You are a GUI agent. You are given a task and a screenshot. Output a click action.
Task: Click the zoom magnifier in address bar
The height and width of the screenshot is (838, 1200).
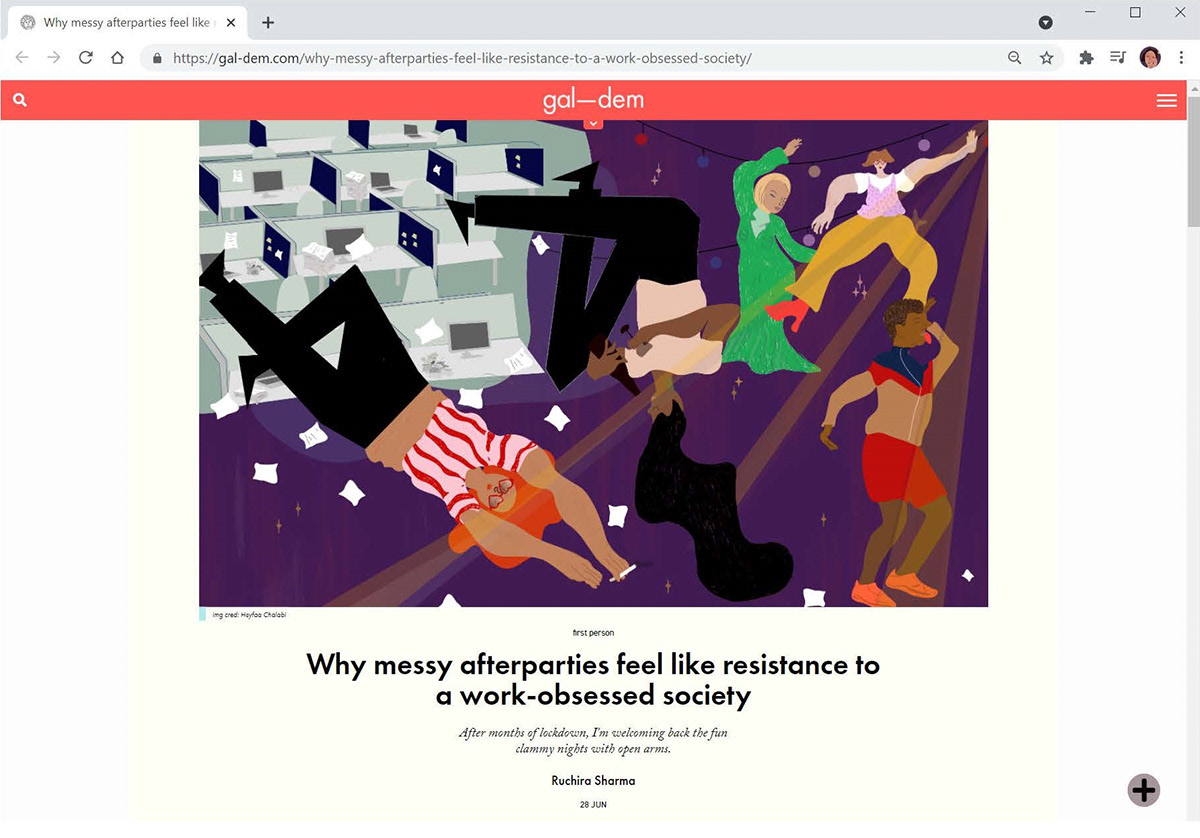pyautogui.click(x=1014, y=58)
